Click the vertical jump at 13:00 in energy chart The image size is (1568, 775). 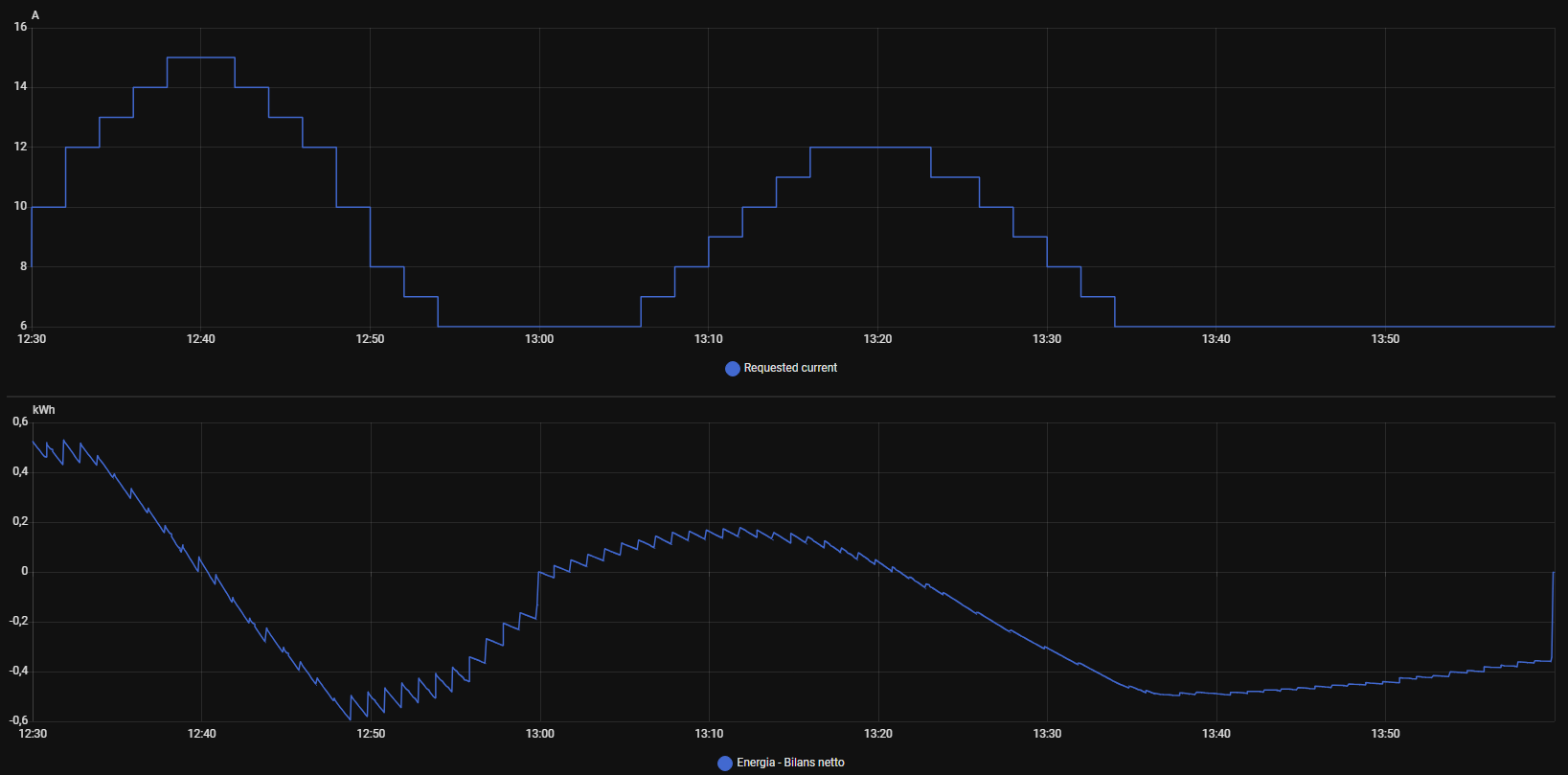pyautogui.click(x=538, y=594)
